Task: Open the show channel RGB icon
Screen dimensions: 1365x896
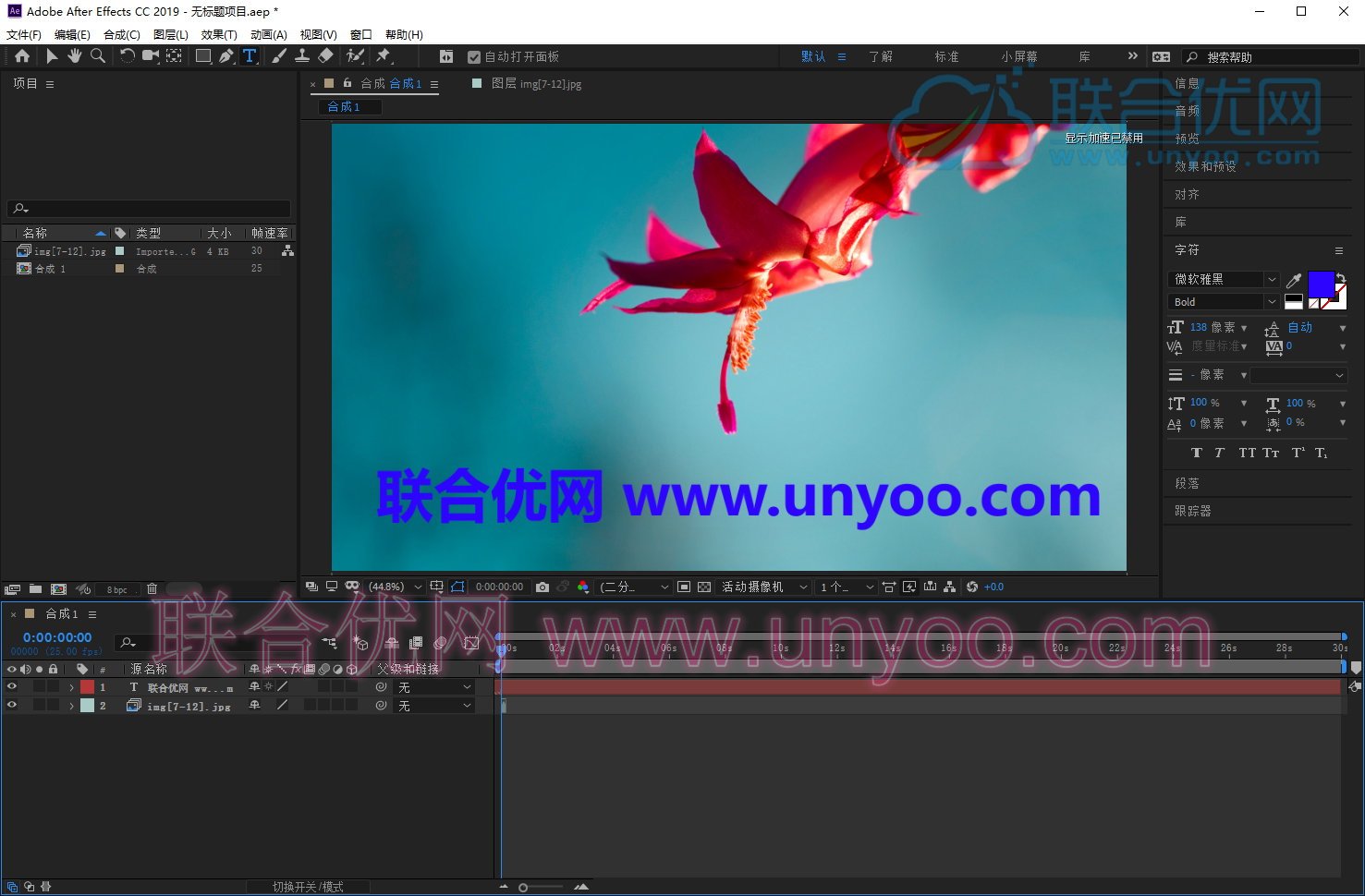Action: [x=582, y=587]
